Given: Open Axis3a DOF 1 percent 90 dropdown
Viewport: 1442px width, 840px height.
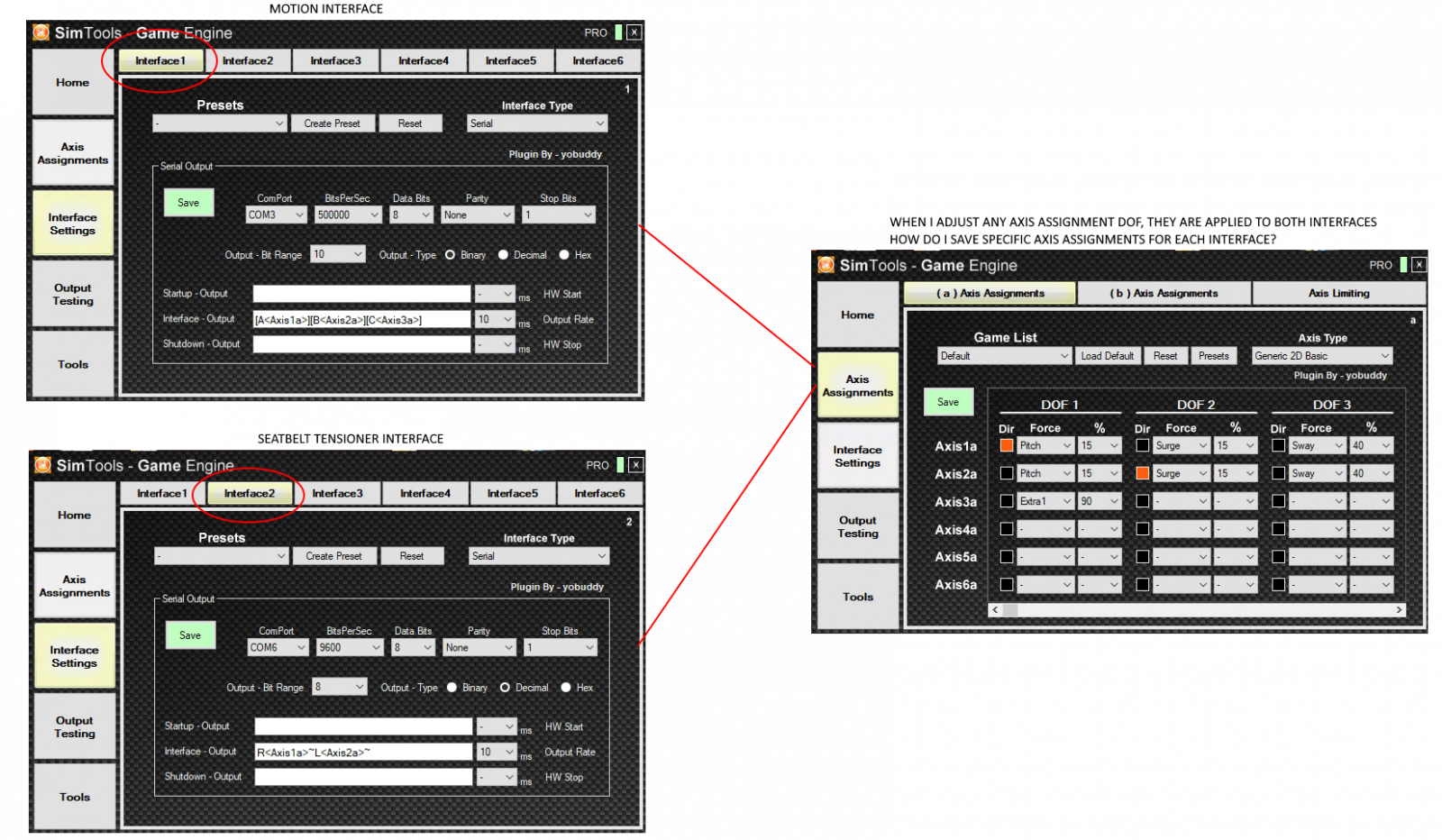Looking at the screenshot, I should [1100, 501].
